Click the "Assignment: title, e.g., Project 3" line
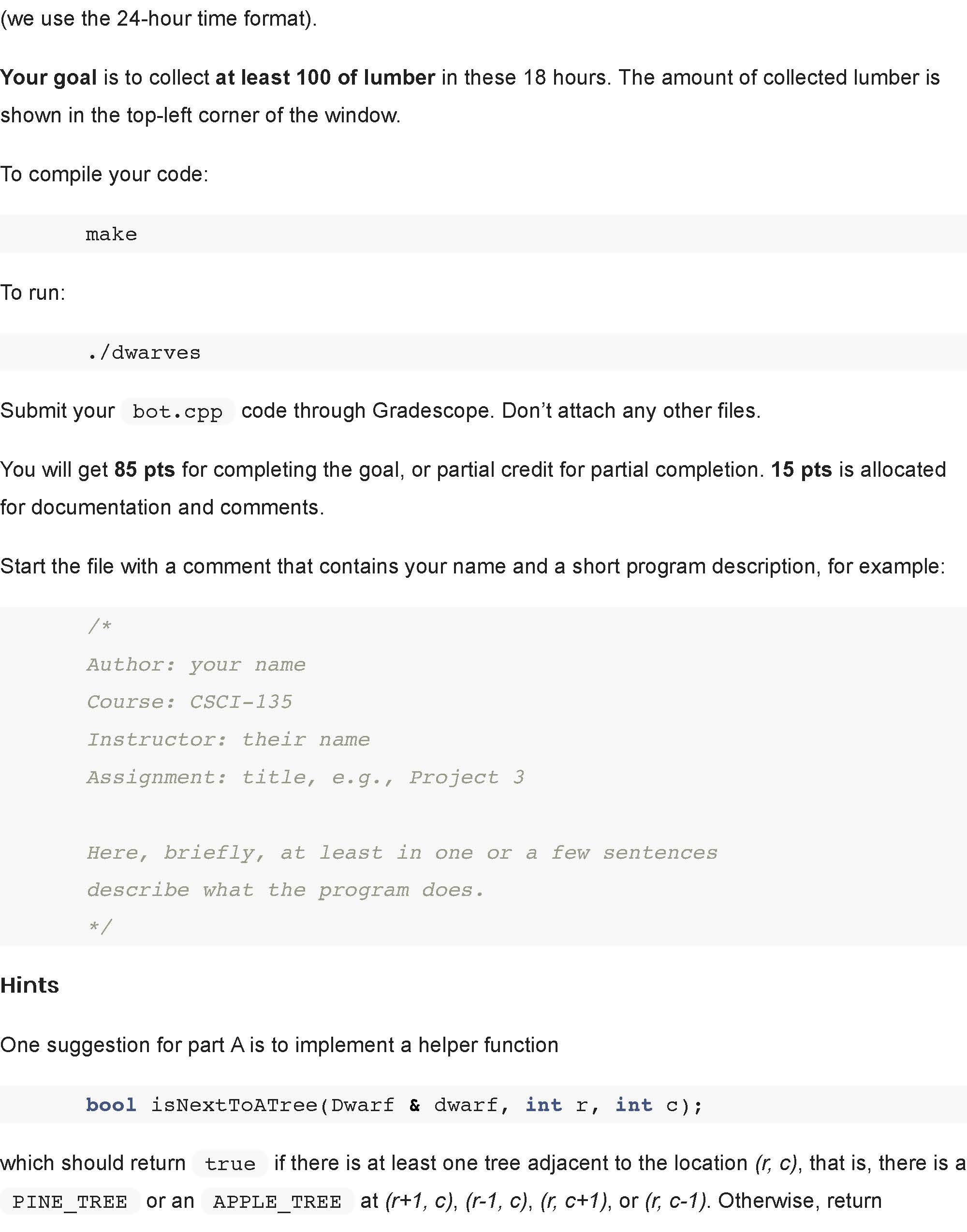 pos(306,777)
